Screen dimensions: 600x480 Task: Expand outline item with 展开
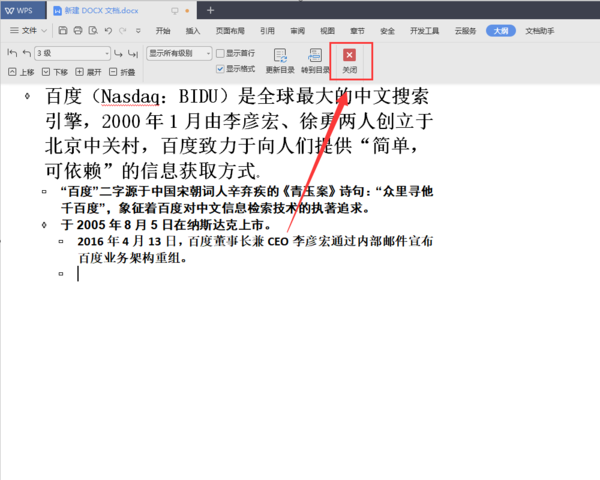[88, 72]
